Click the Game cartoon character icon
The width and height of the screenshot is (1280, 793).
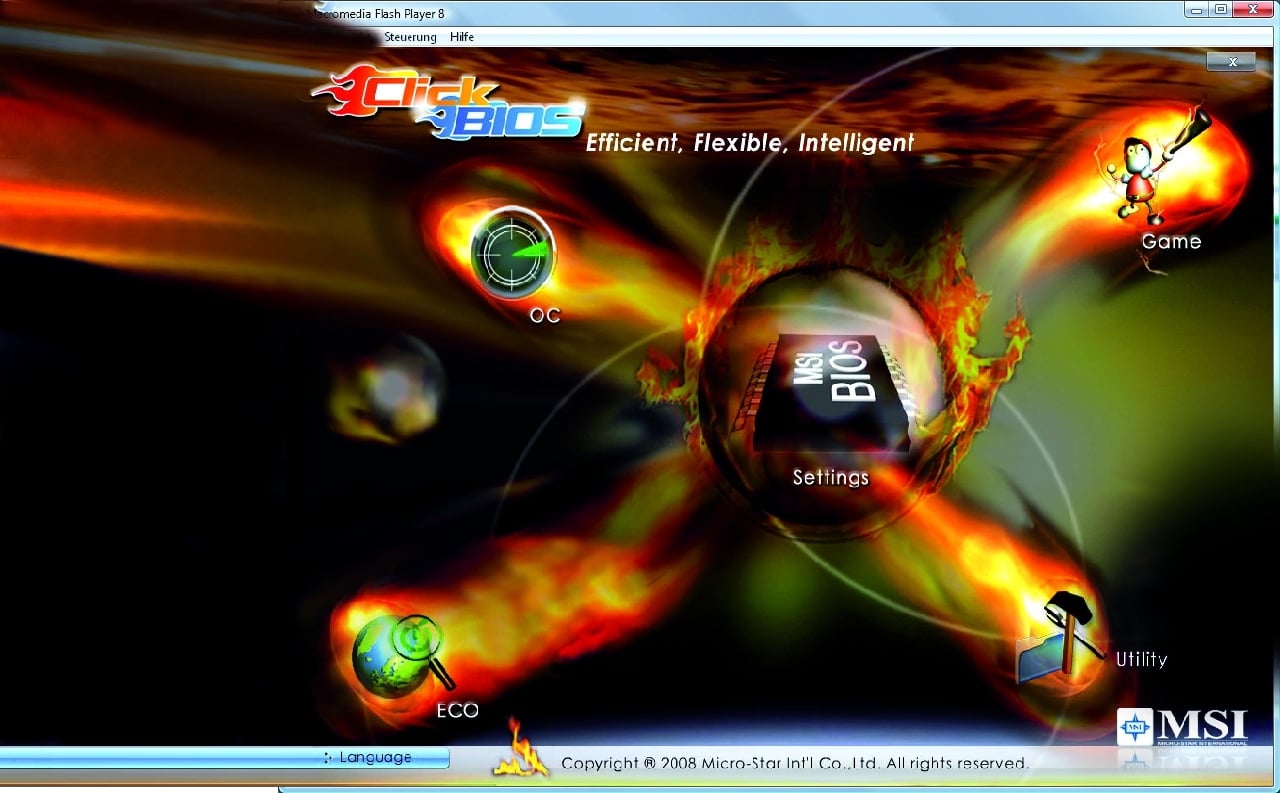point(1150,175)
